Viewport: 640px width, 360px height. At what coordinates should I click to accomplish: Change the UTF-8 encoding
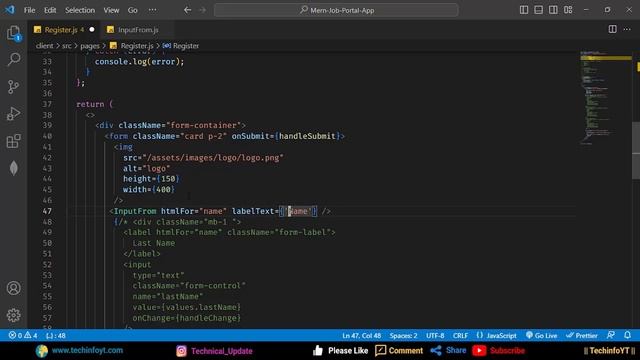[435, 336]
